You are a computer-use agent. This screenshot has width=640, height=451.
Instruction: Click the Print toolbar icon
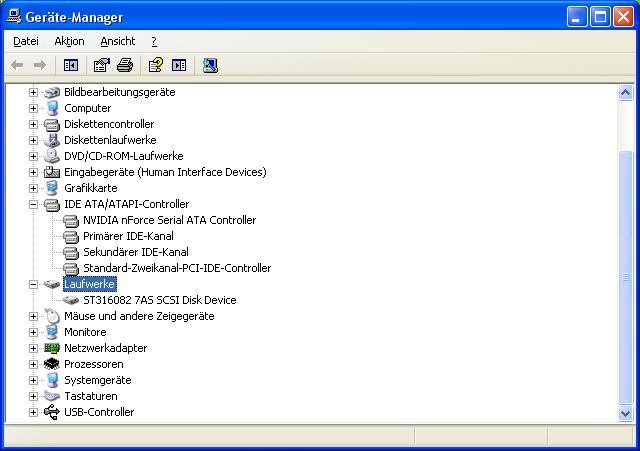click(x=125, y=65)
